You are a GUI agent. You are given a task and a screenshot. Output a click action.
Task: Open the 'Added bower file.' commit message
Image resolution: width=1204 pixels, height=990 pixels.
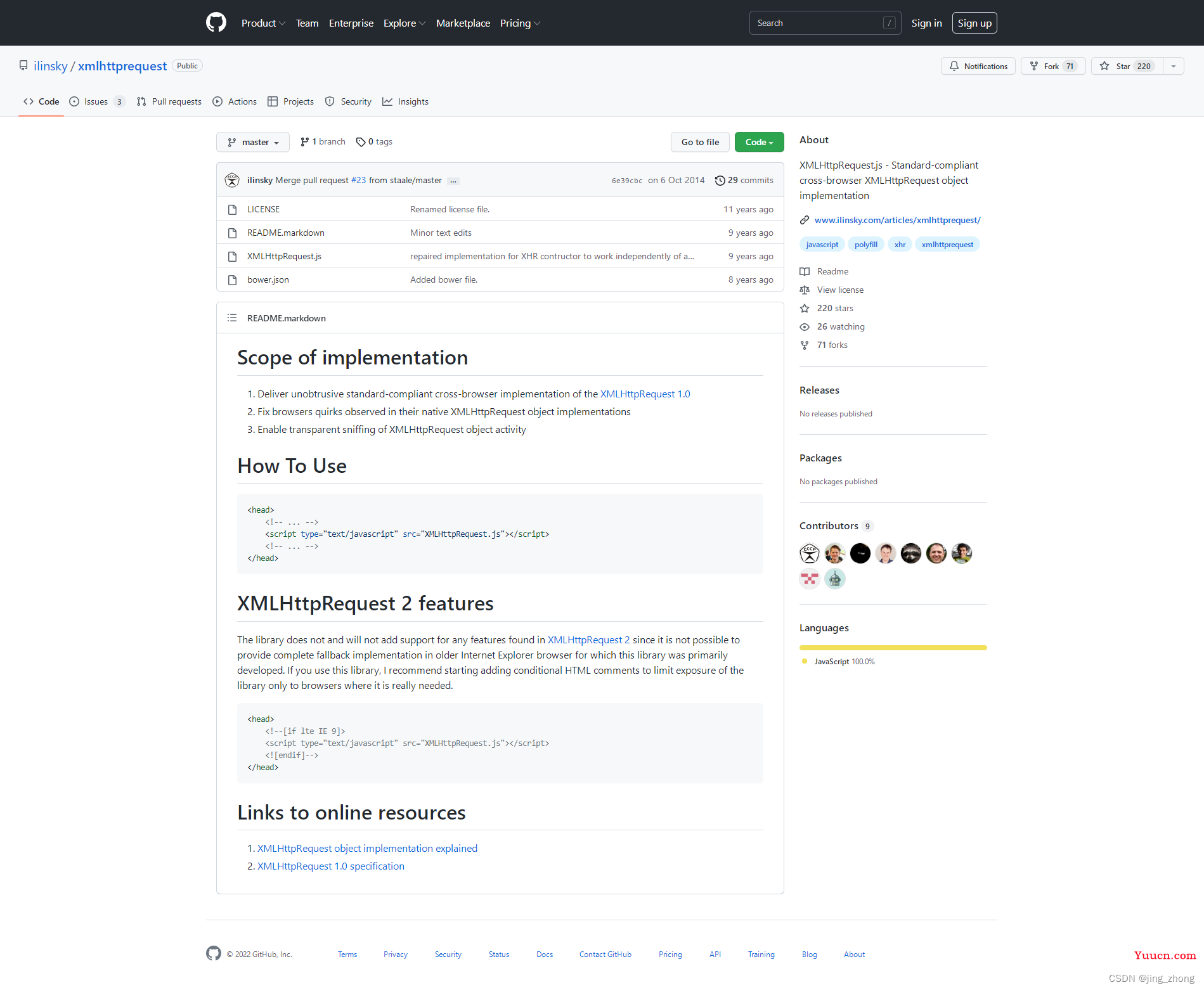[x=444, y=280]
